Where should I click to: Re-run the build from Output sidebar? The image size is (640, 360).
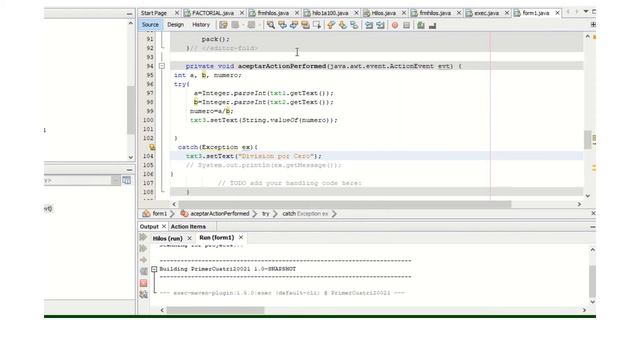pyautogui.click(x=143, y=237)
